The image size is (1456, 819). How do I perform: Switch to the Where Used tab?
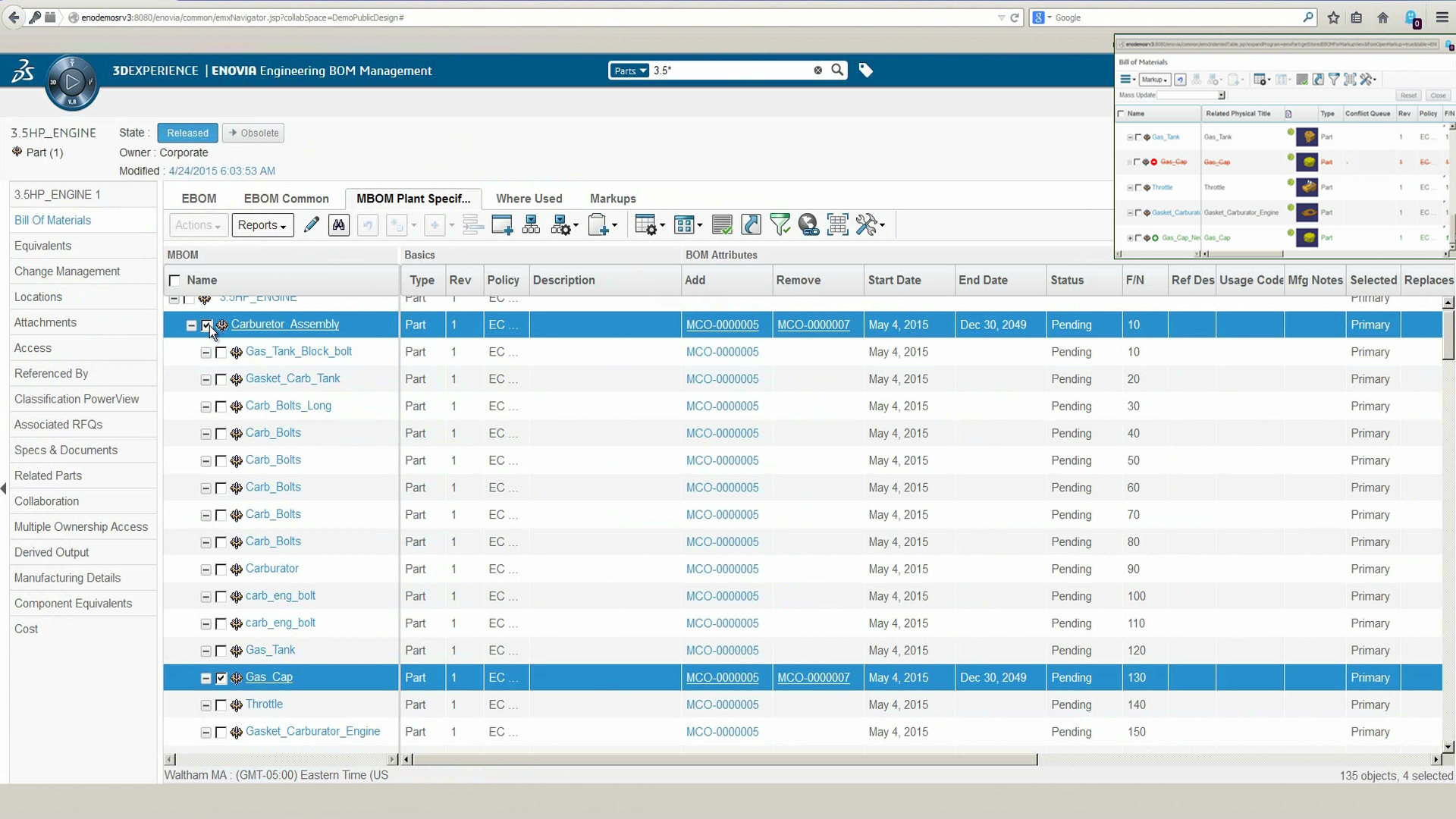point(529,198)
